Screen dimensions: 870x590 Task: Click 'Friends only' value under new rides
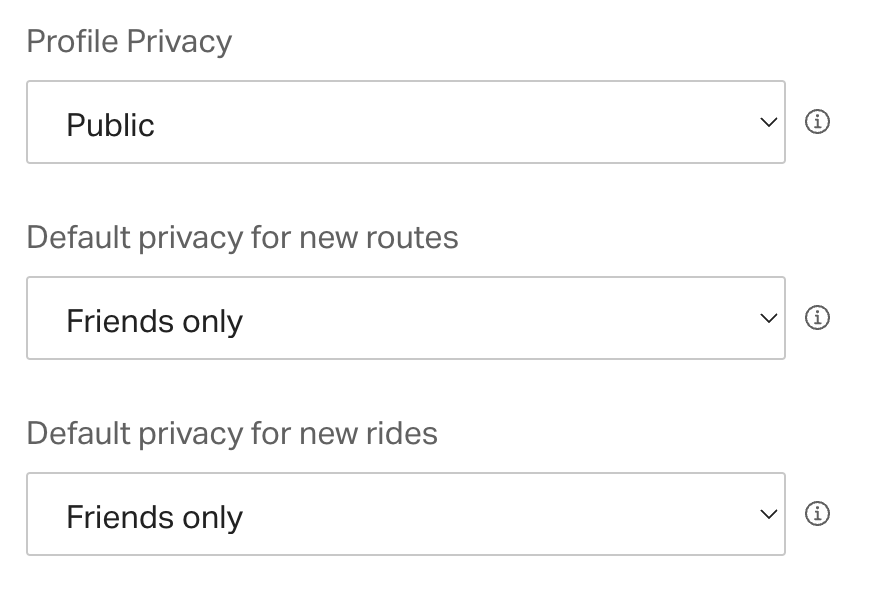pyautogui.click(x=154, y=517)
